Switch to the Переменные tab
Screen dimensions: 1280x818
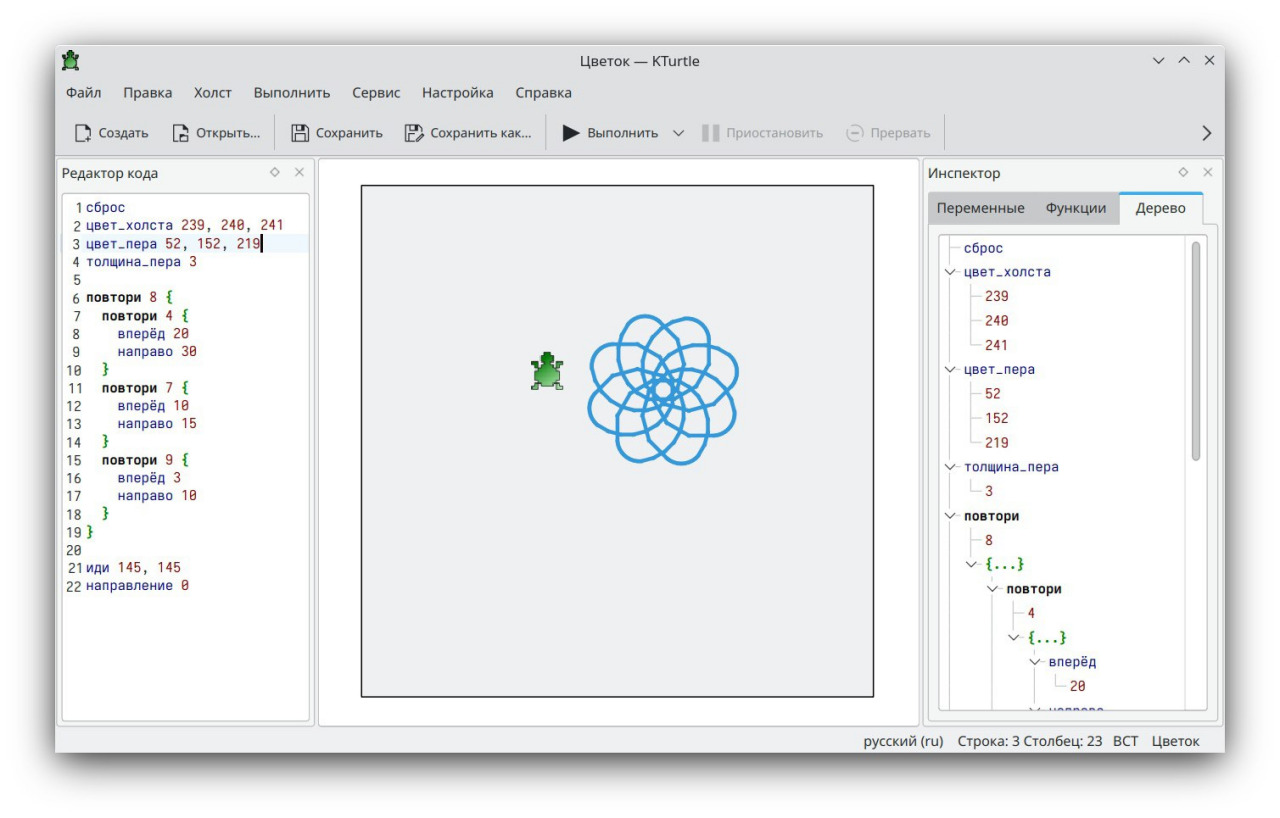coord(980,208)
